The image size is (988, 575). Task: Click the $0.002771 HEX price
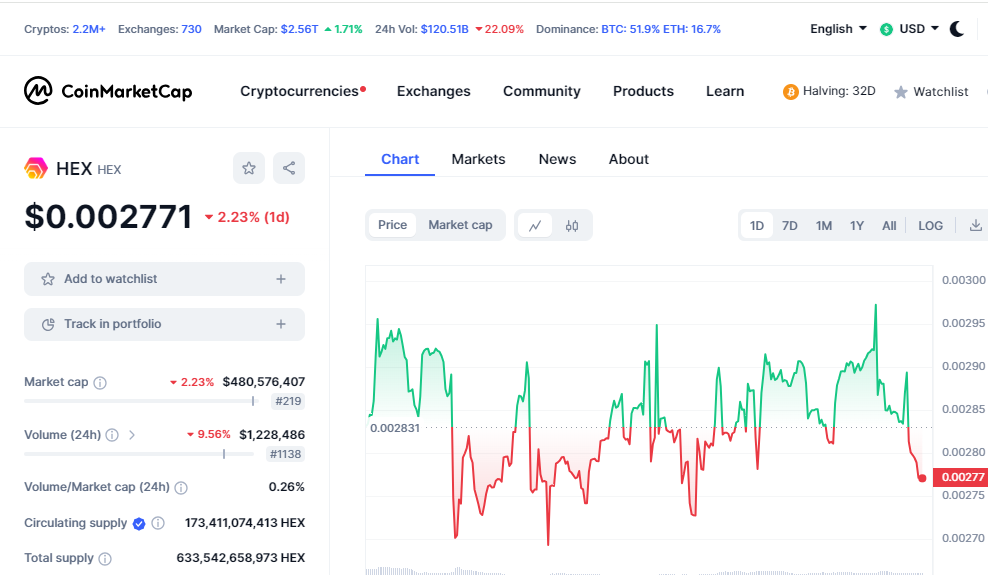pyautogui.click(x=108, y=217)
